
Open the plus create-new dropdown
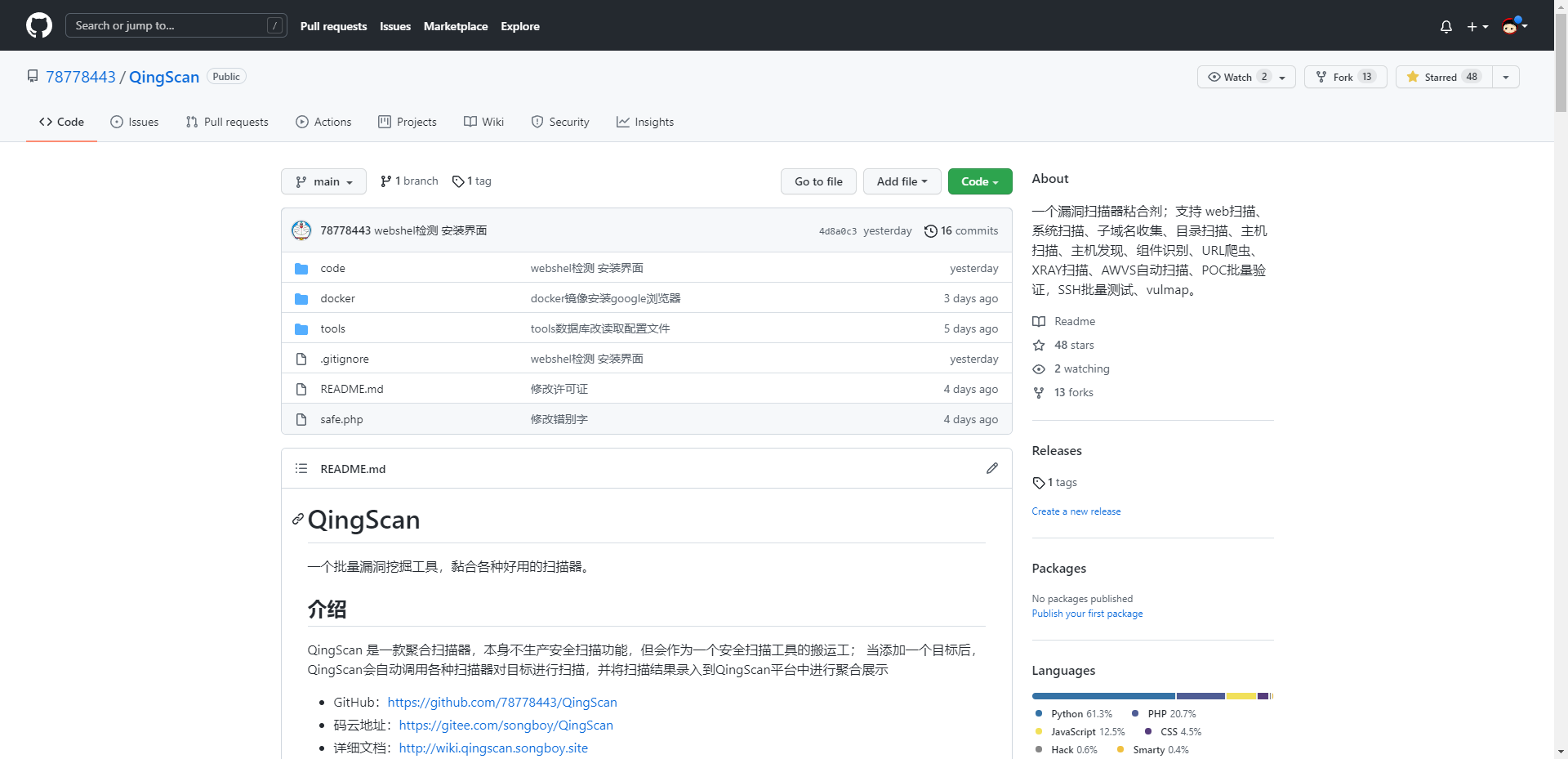click(1477, 26)
